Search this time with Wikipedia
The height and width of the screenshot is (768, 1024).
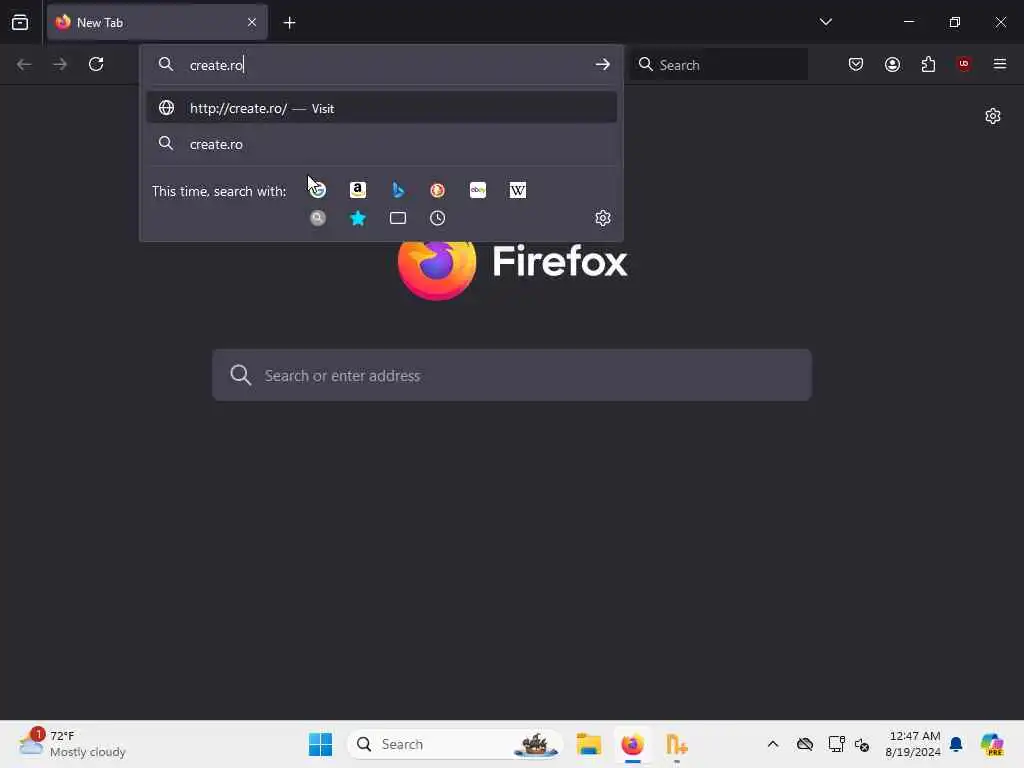click(518, 190)
